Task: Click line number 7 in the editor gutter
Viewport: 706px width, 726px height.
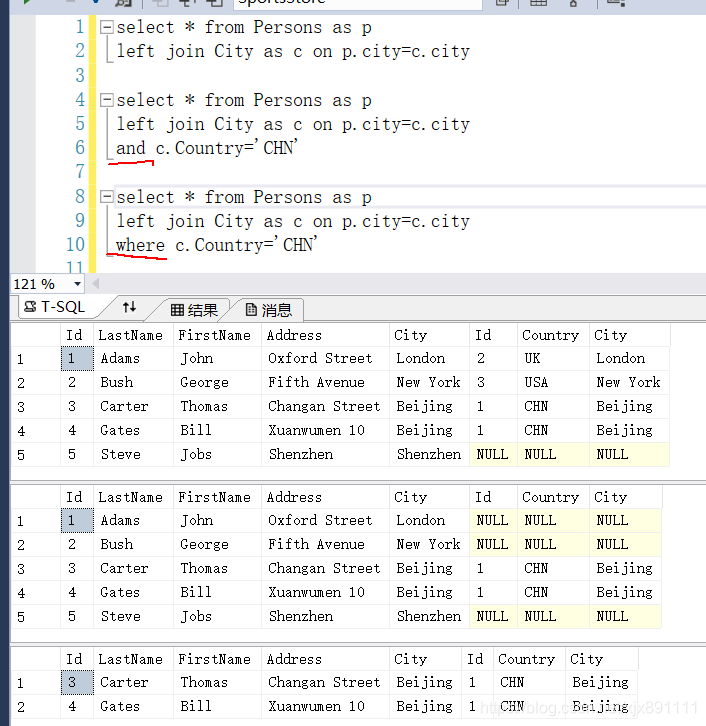Action: click(x=80, y=172)
